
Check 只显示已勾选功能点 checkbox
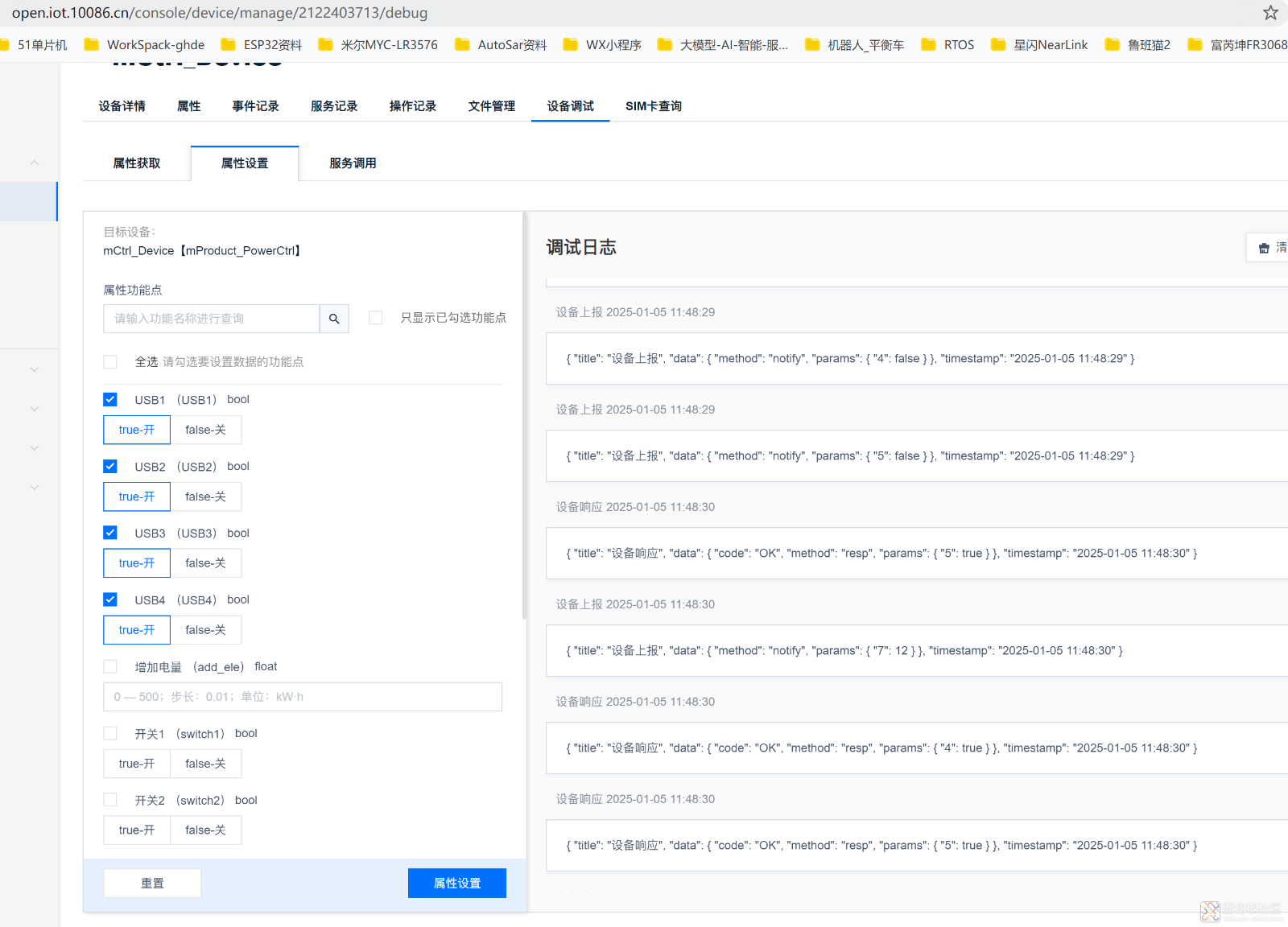tap(375, 318)
